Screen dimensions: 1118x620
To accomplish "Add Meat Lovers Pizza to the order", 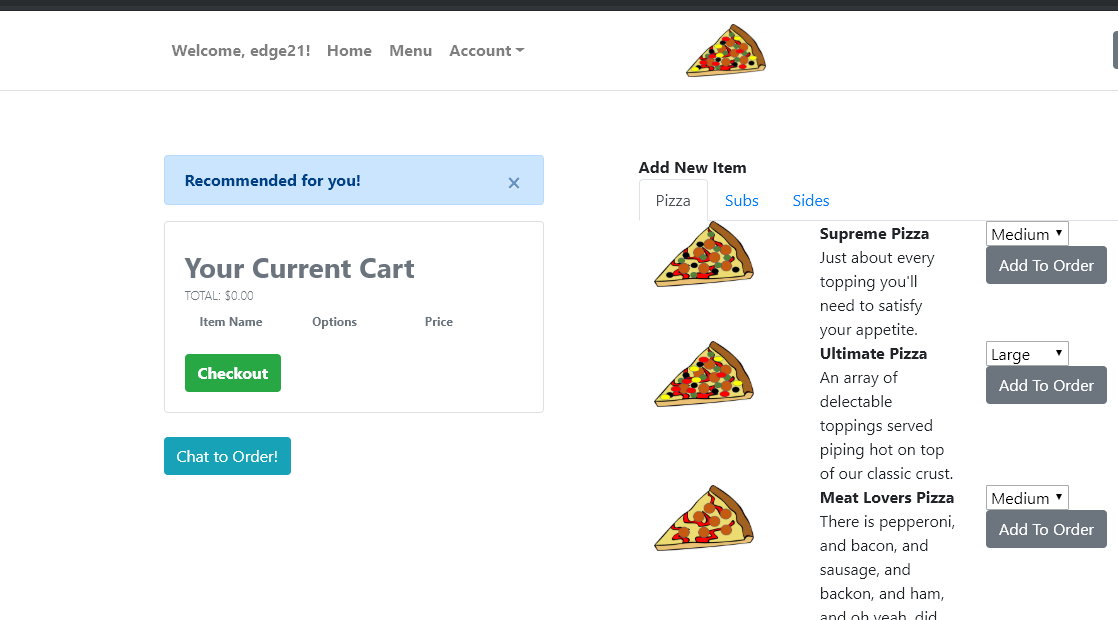I will point(1046,529).
